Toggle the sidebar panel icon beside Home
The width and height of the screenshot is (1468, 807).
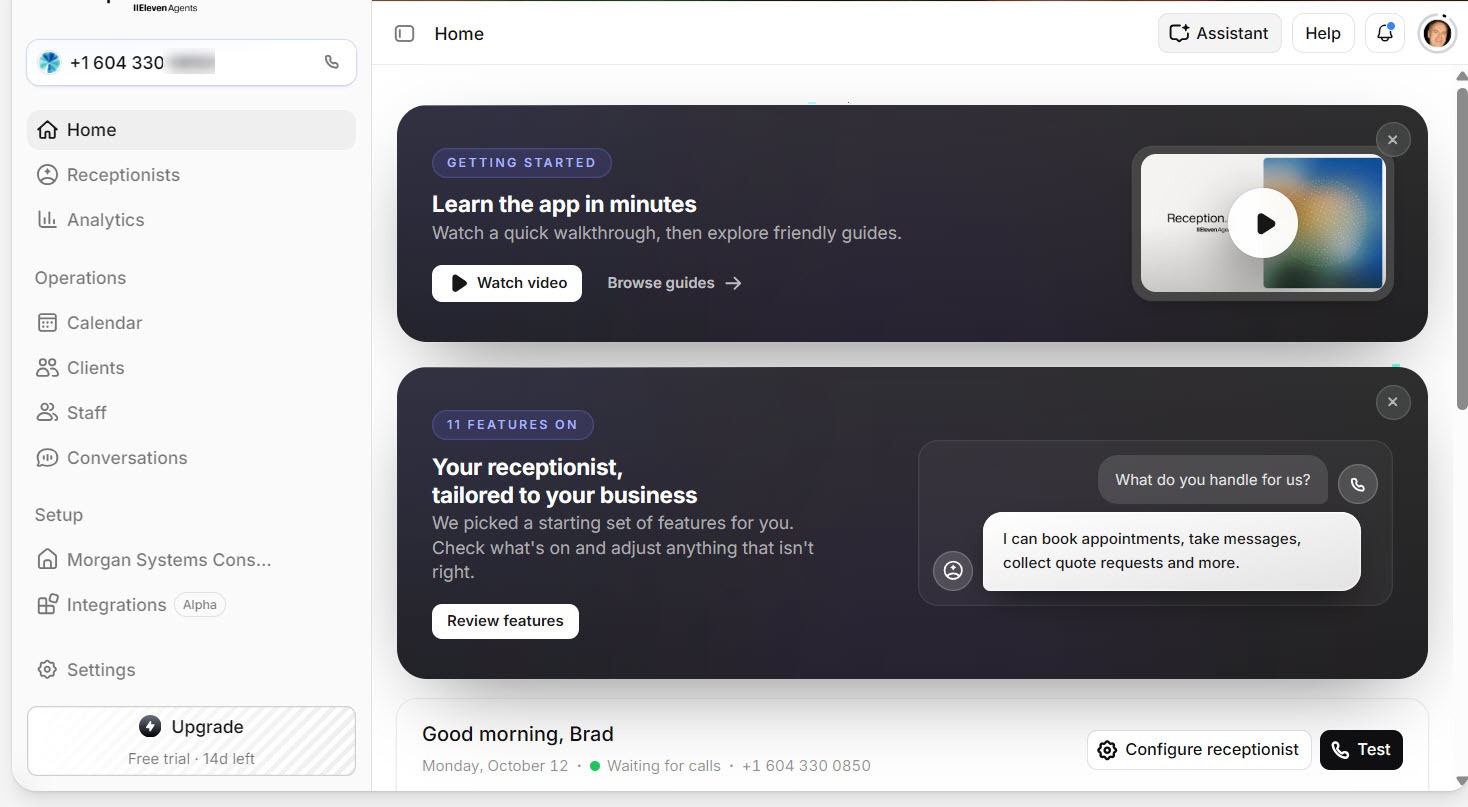pos(404,34)
